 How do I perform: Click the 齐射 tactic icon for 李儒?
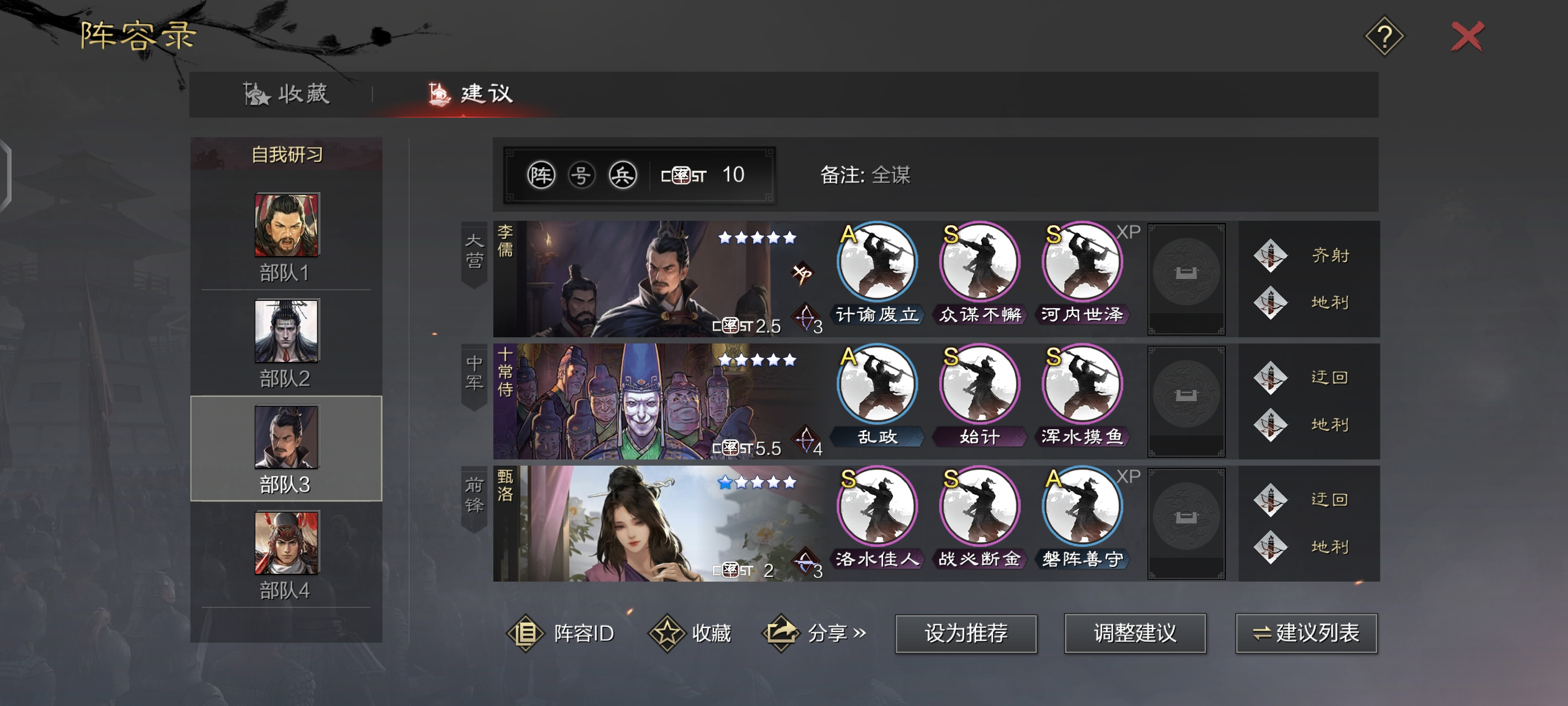tap(1270, 256)
